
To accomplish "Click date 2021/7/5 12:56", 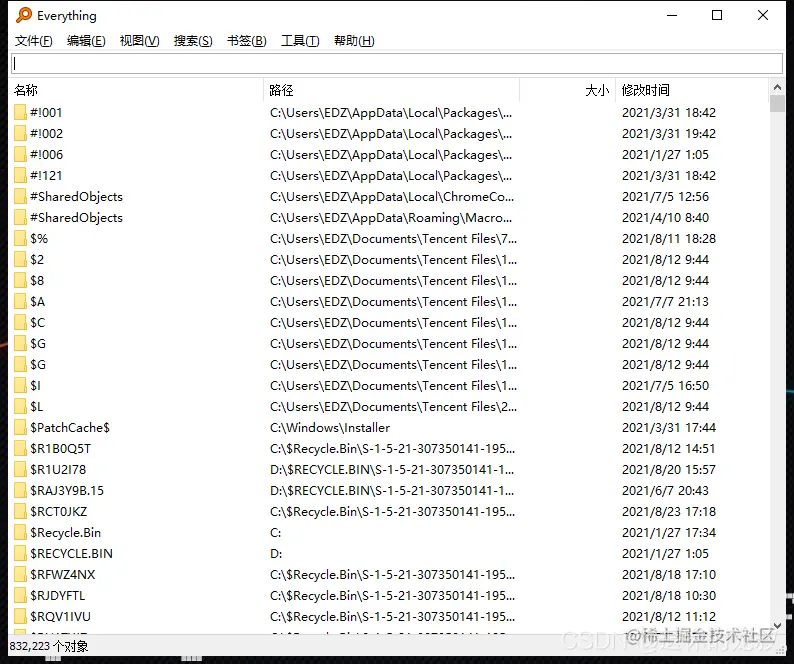I will pos(665,197).
